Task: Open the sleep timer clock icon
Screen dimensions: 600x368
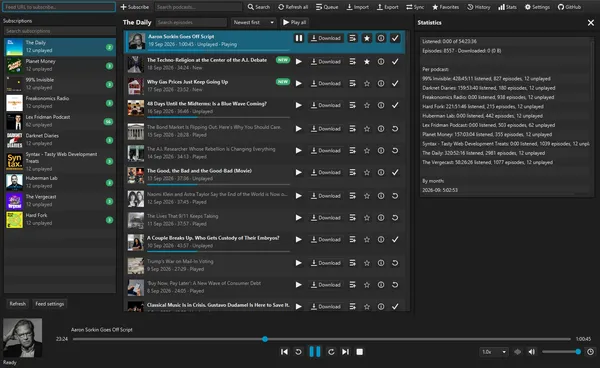Action: coord(590,352)
